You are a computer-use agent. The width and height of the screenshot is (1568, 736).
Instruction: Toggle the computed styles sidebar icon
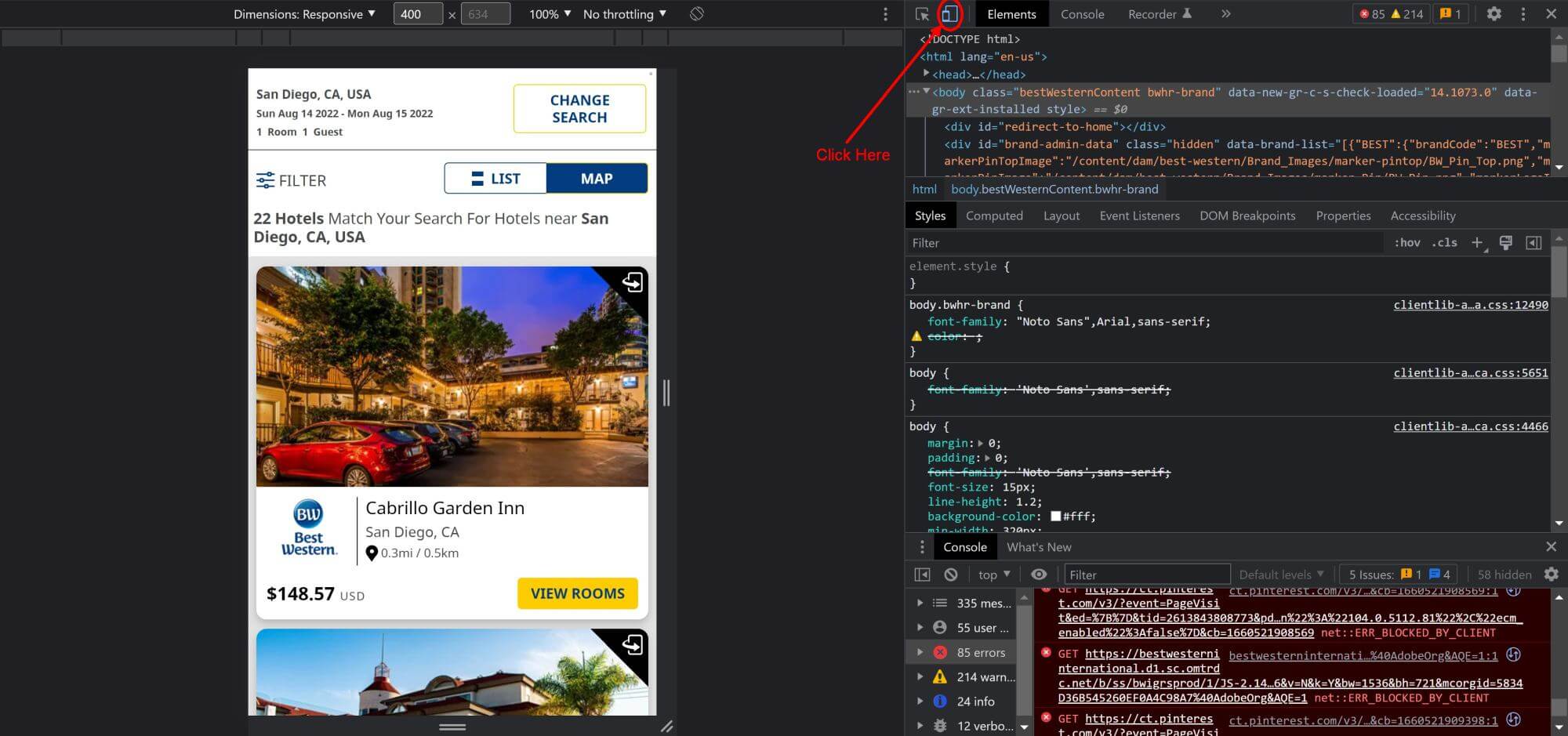tap(1534, 243)
